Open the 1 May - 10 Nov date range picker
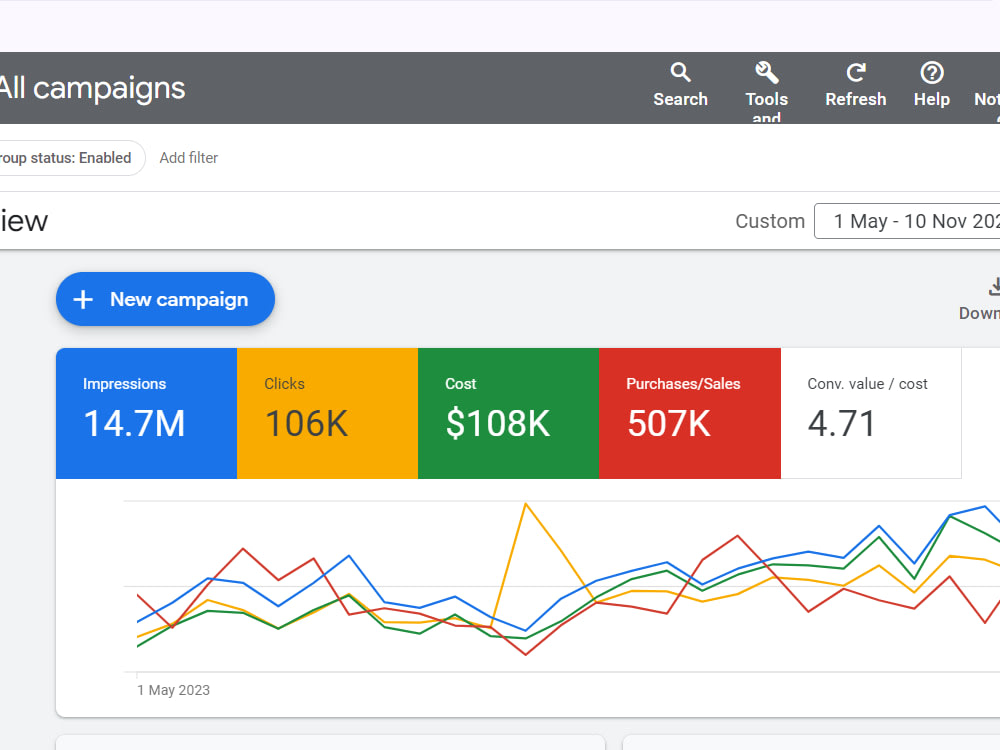The width and height of the screenshot is (1000, 750). click(908, 221)
